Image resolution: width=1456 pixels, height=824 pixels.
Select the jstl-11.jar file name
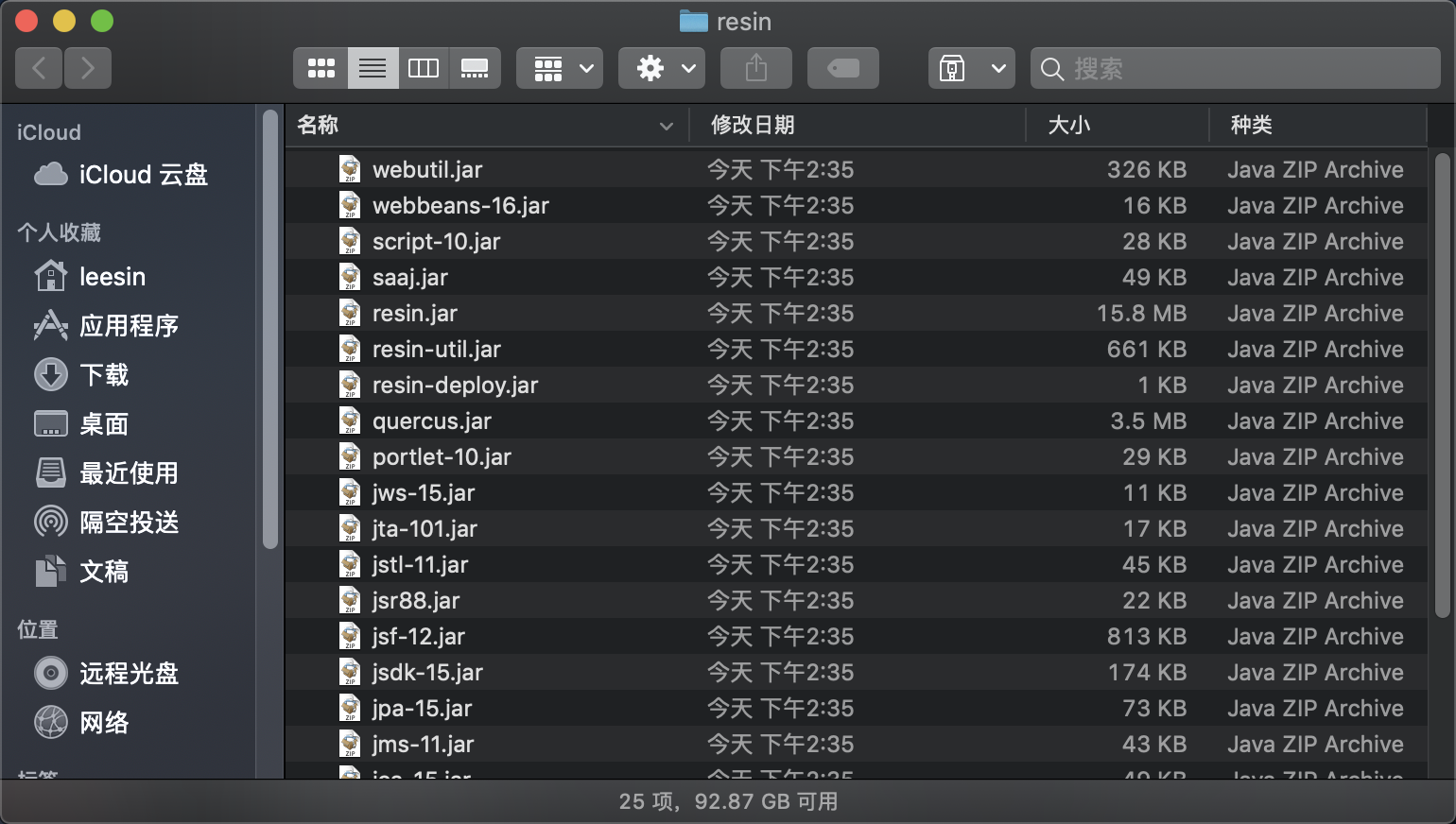click(x=420, y=565)
